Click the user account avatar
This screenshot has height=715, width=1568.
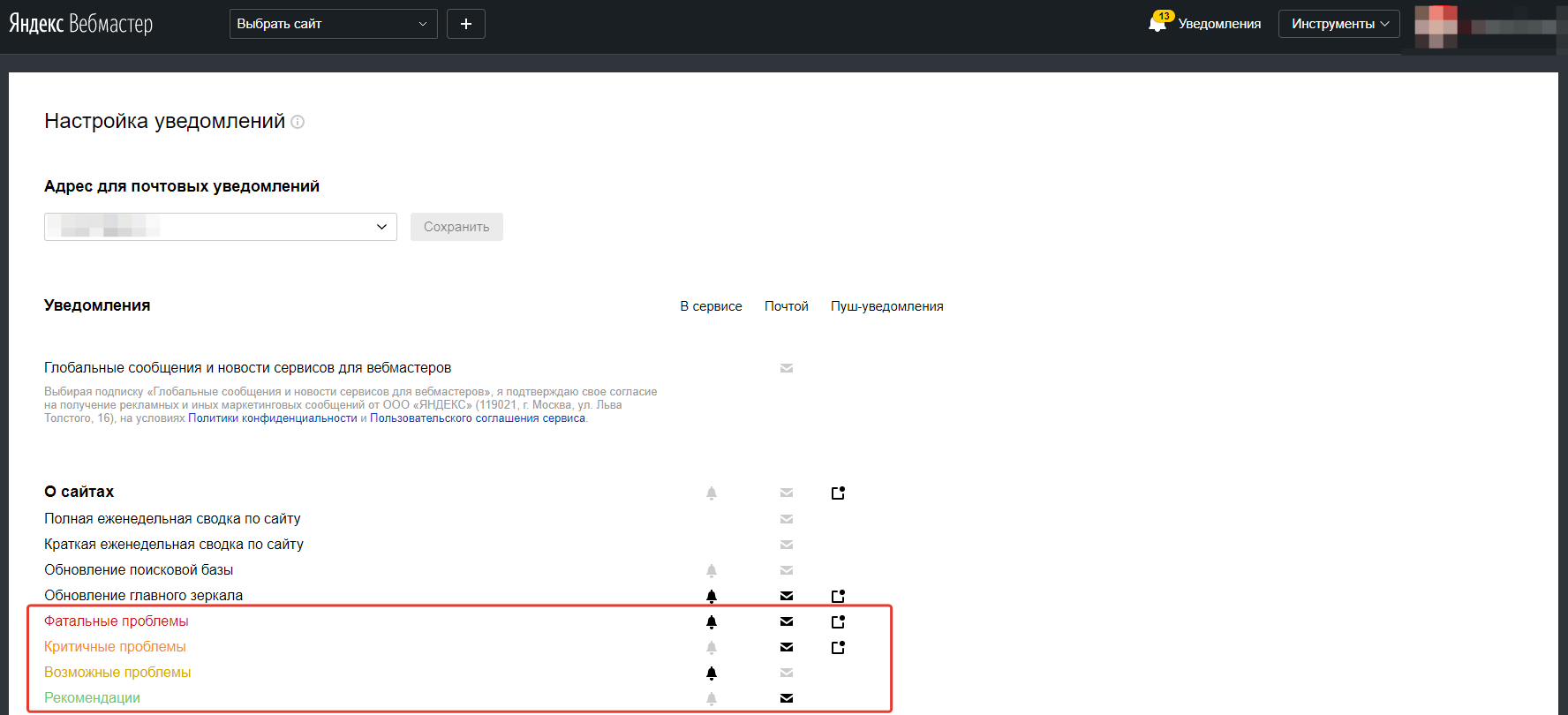click(1435, 26)
